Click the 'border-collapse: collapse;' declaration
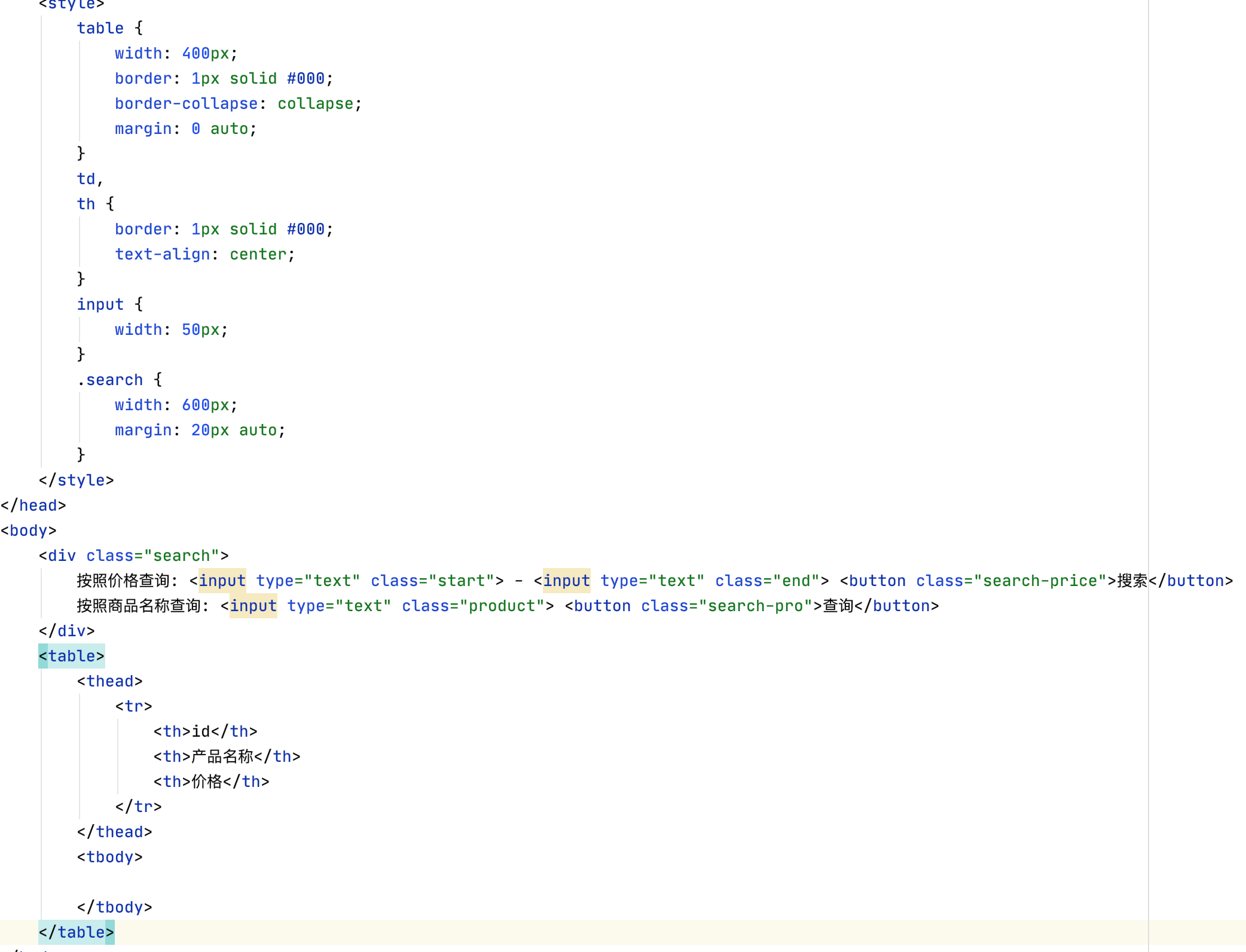Screen dimensions: 1246x952 [x=239, y=103]
